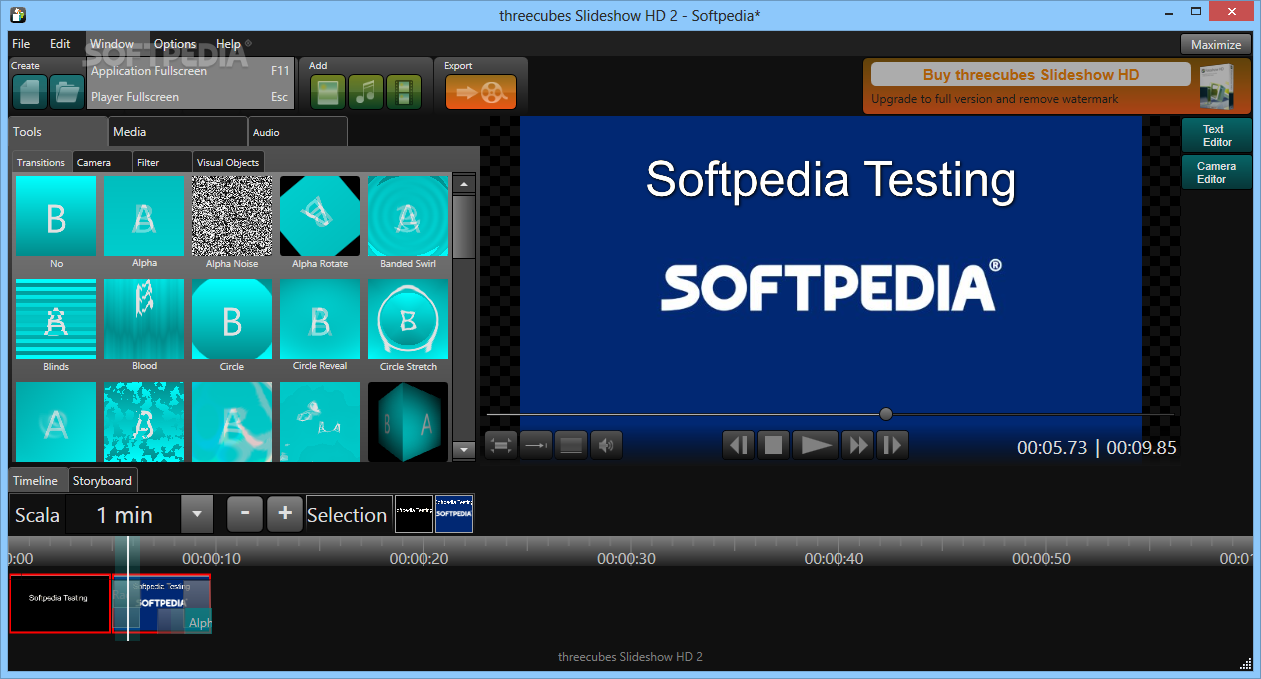Image resolution: width=1261 pixels, height=679 pixels.
Task: Select the Alpha Noise transition
Action: pyautogui.click(x=232, y=216)
